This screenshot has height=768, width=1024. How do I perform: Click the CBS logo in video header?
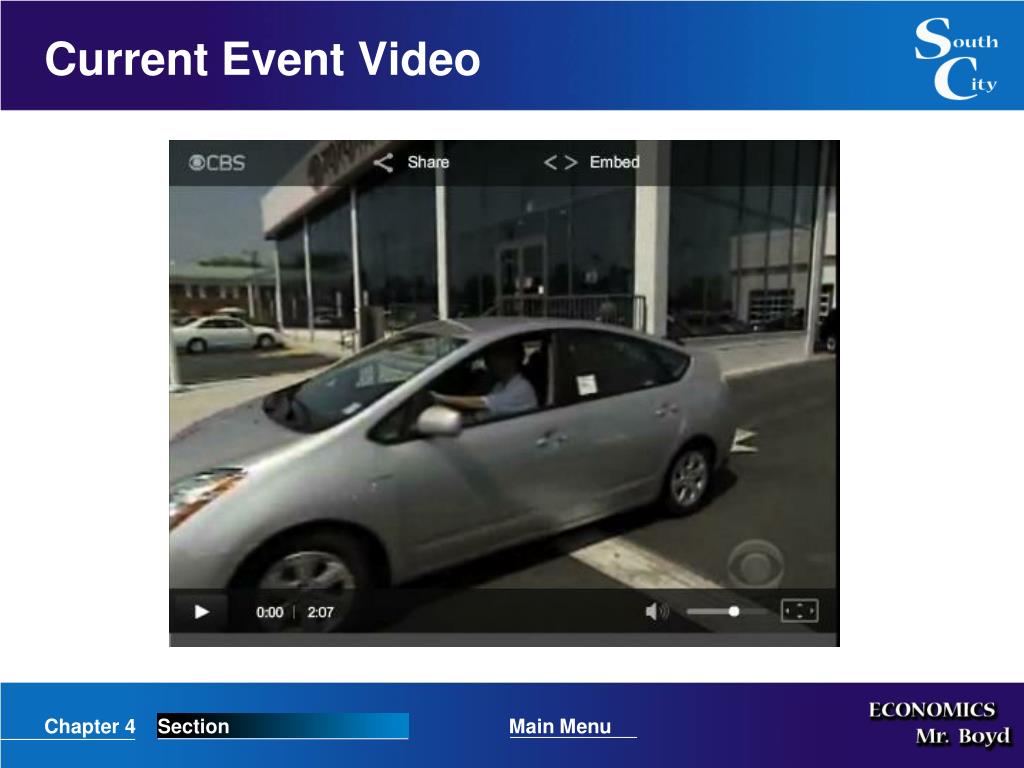point(217,163)
